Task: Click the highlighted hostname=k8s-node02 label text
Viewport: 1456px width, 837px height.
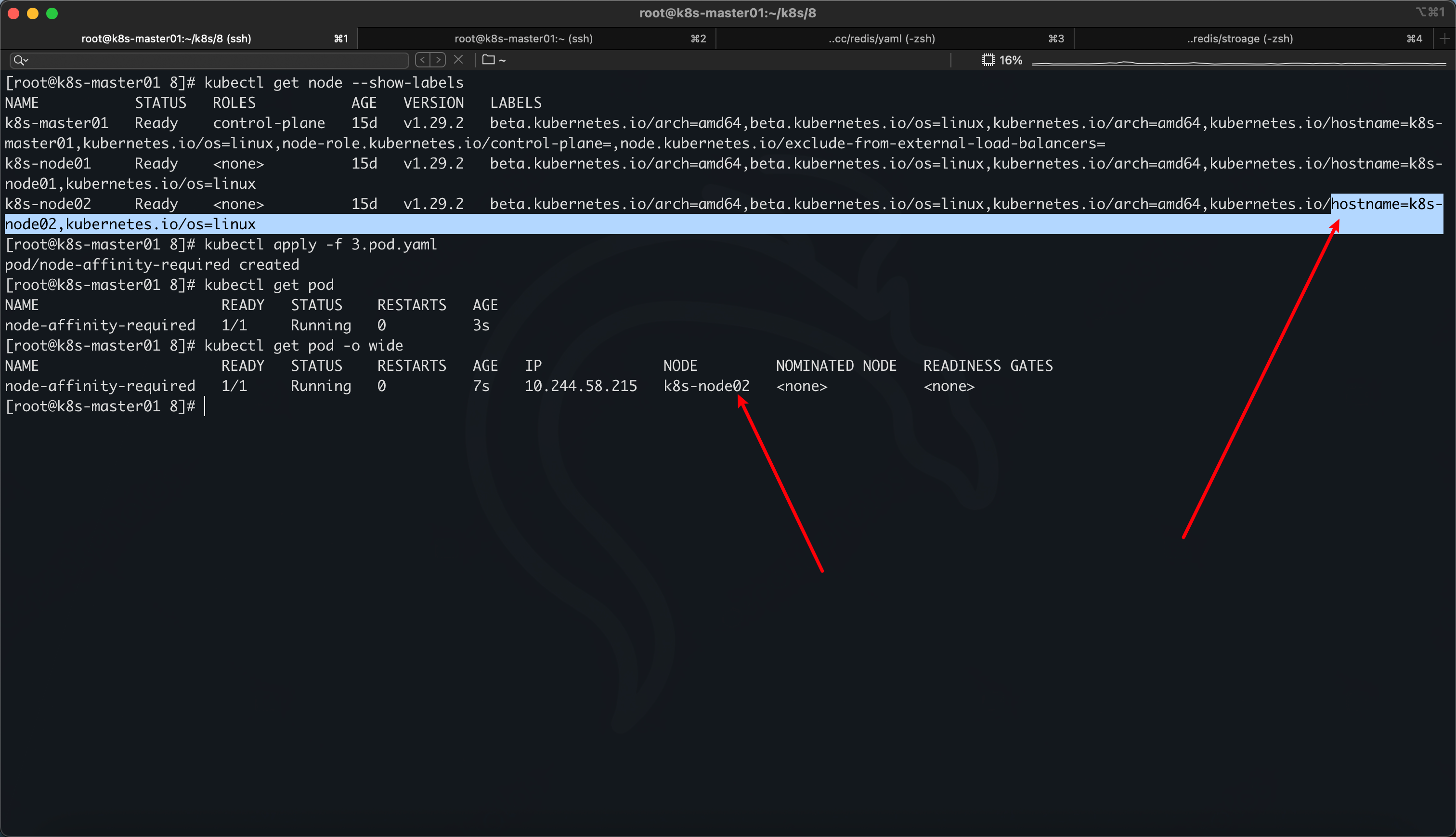Action: tap(1386, 204)
